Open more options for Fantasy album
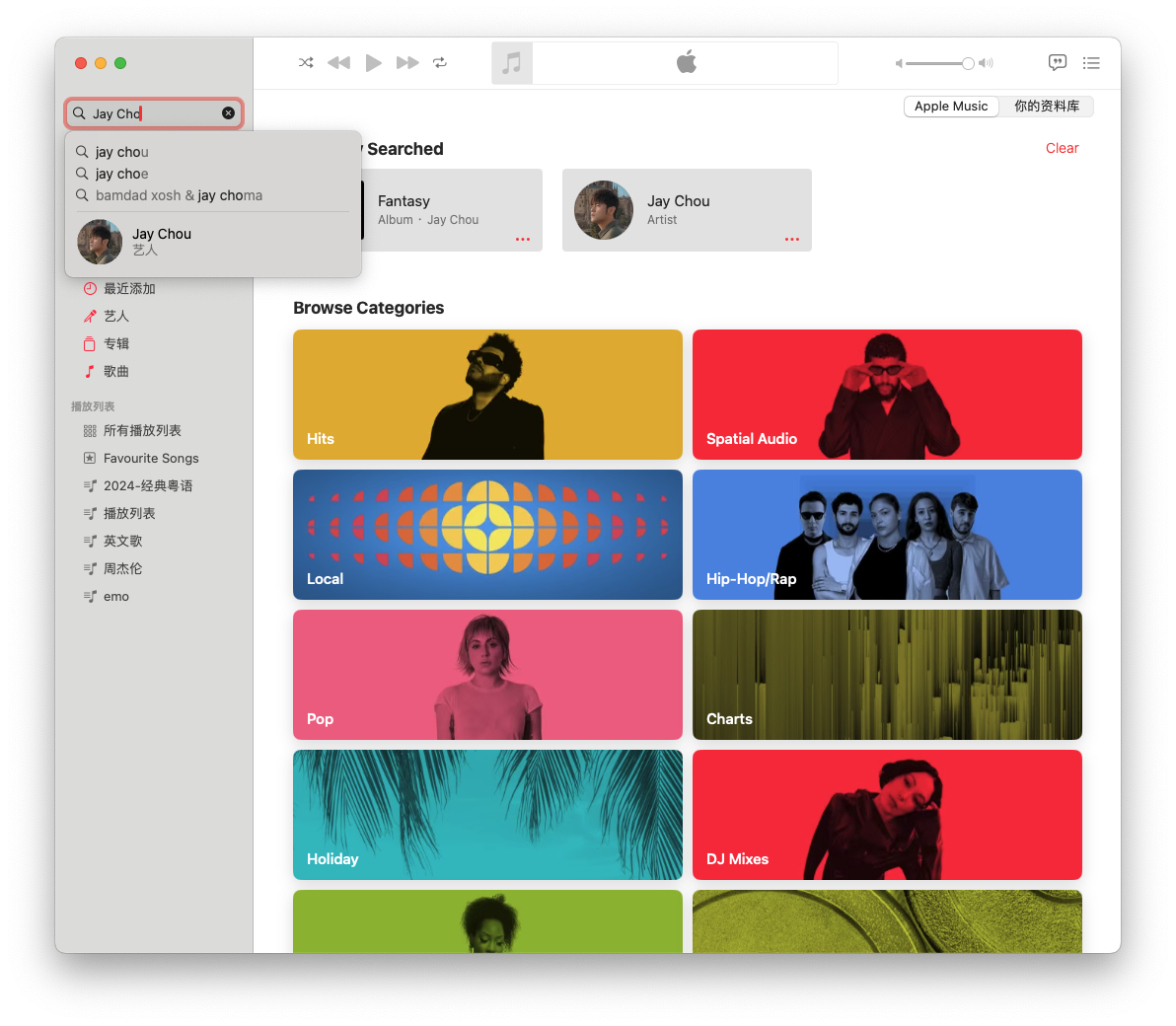The image size is (1176, 1026). click(x=523, y=240)
